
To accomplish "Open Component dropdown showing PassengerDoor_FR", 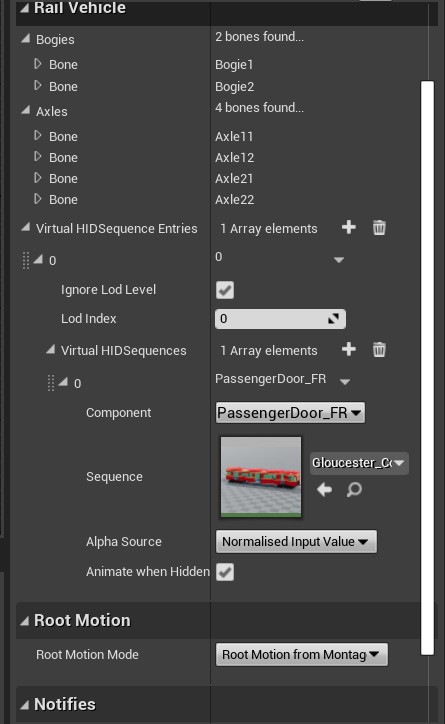I will (x=290, y=412).
